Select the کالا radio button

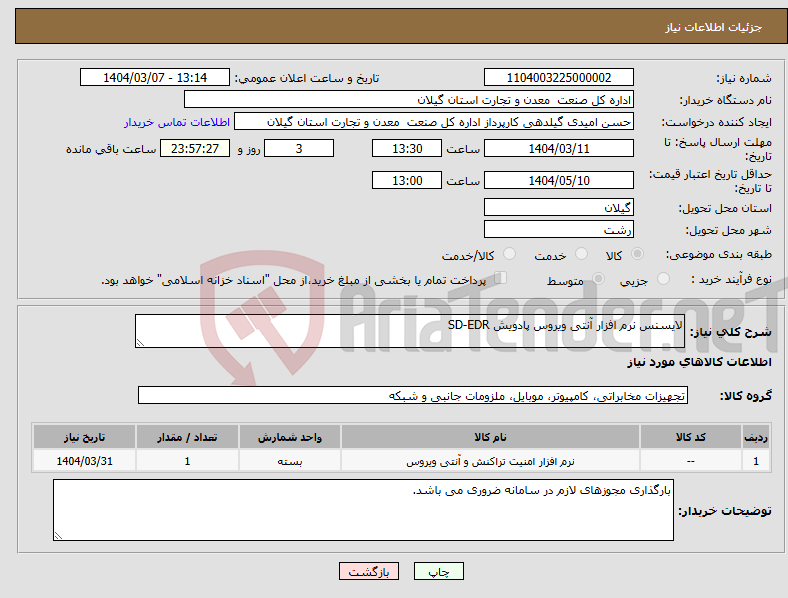[637, 254]
